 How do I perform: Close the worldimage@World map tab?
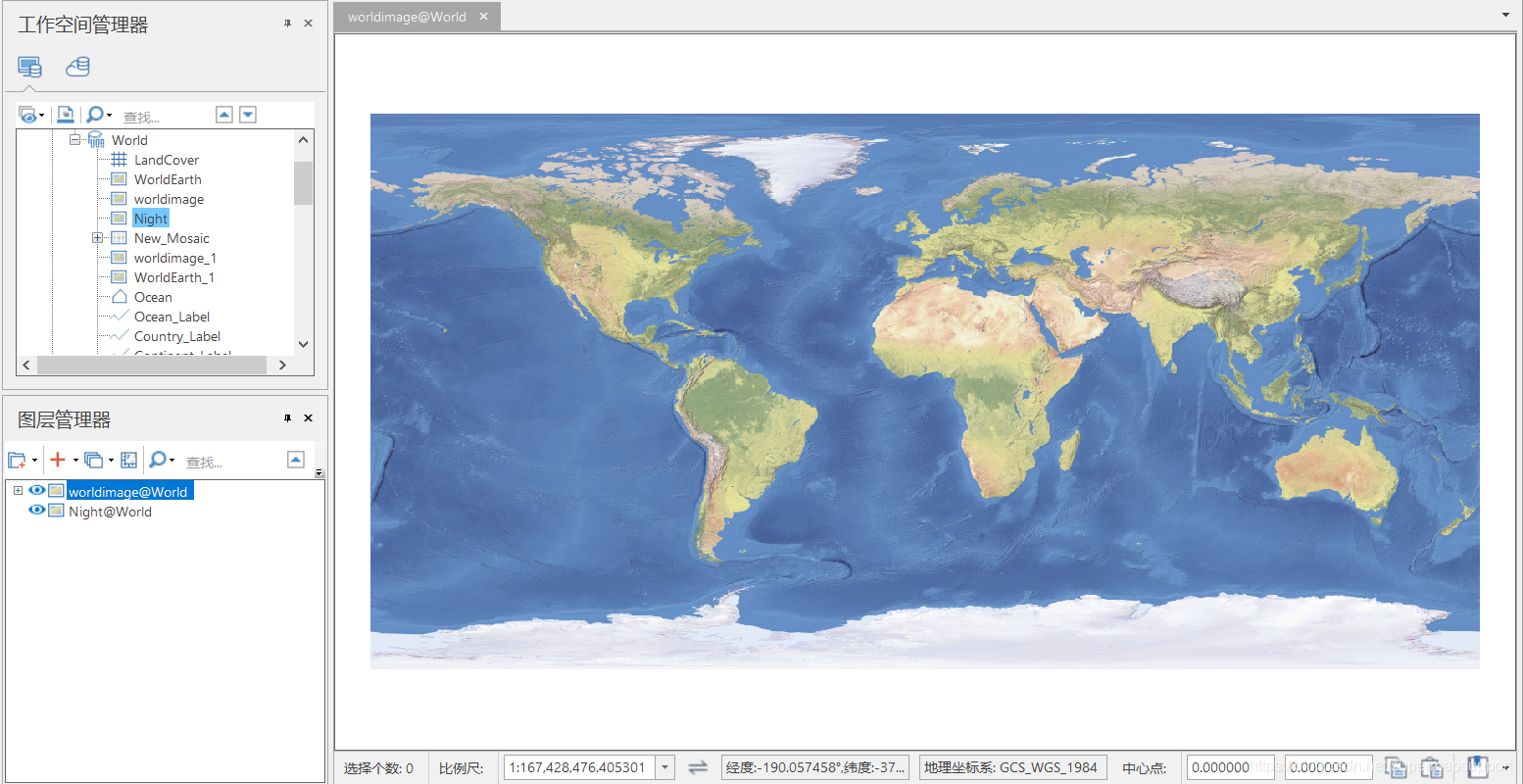click(x=483, y=17)
